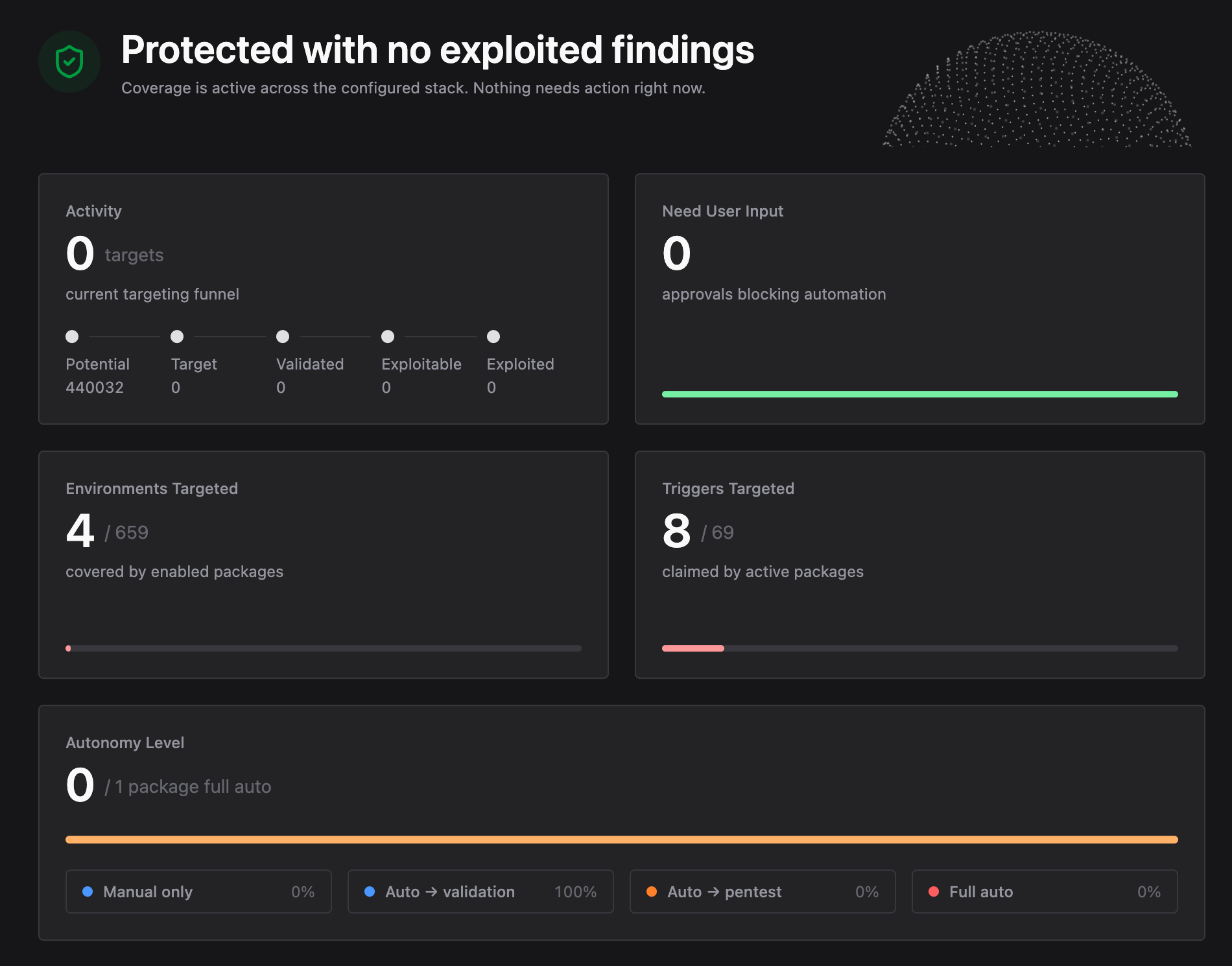
Task: Select the Auto → pentest card
Action: coord(763,891)
